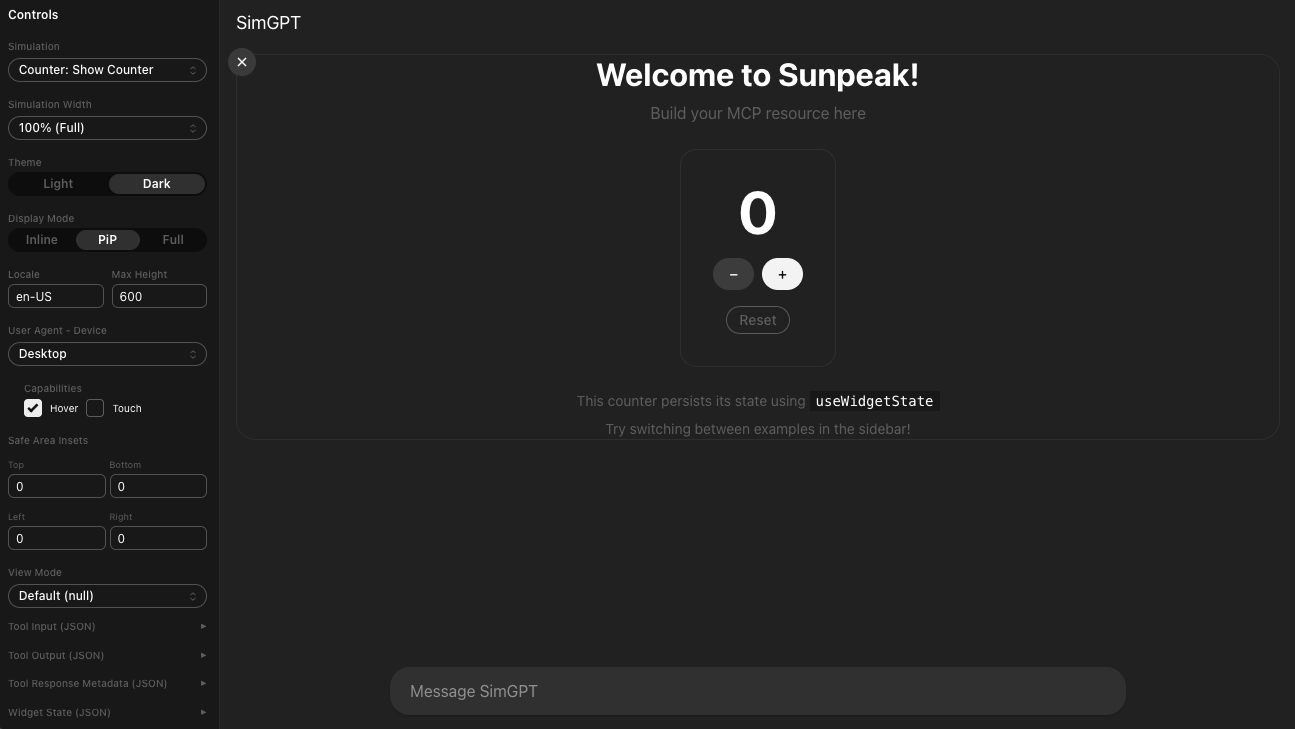Open the View Mode dropdown
Screen dimensions: 1295x729
coord(107,596)
